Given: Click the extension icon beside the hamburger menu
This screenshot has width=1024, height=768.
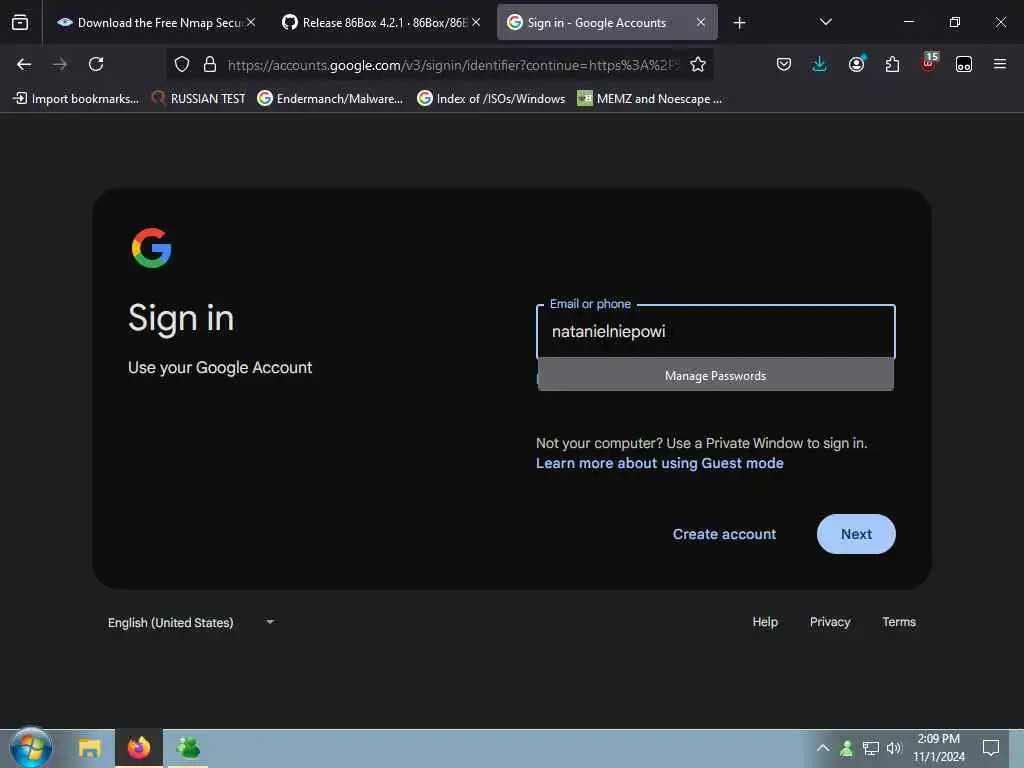Looking at the screenshot, I should pyautogui.click(x=964, y=64).
